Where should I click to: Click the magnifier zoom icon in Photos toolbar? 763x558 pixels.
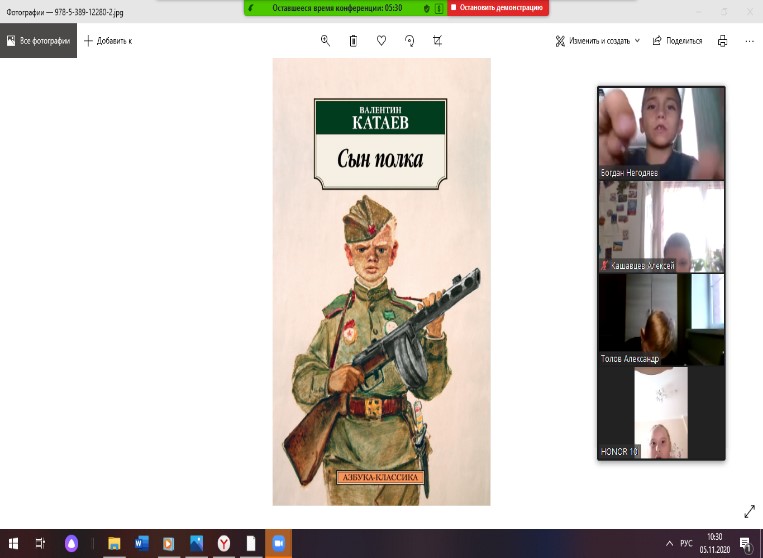(325, 41)
